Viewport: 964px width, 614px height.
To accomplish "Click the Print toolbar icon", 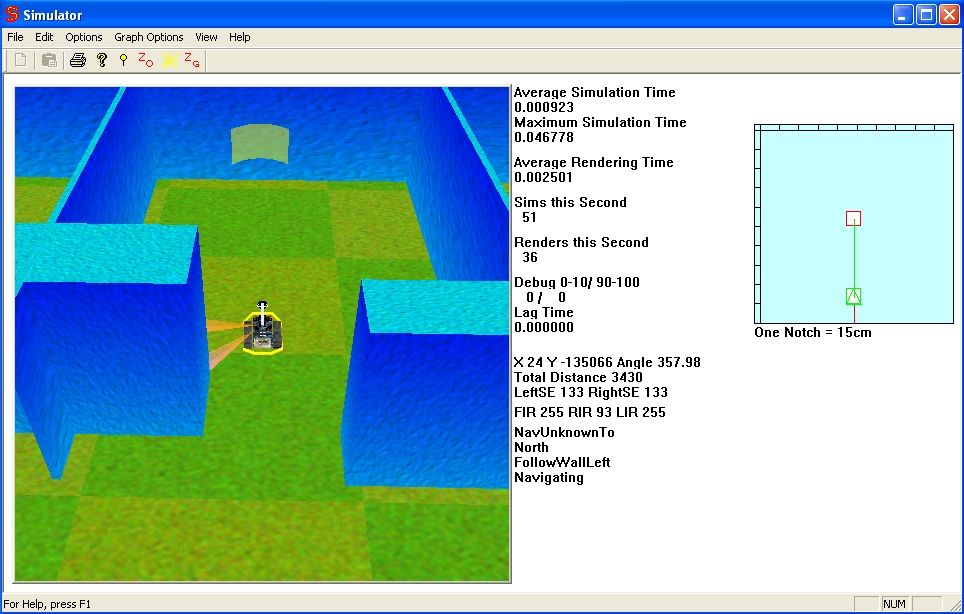I will [78, 61].
